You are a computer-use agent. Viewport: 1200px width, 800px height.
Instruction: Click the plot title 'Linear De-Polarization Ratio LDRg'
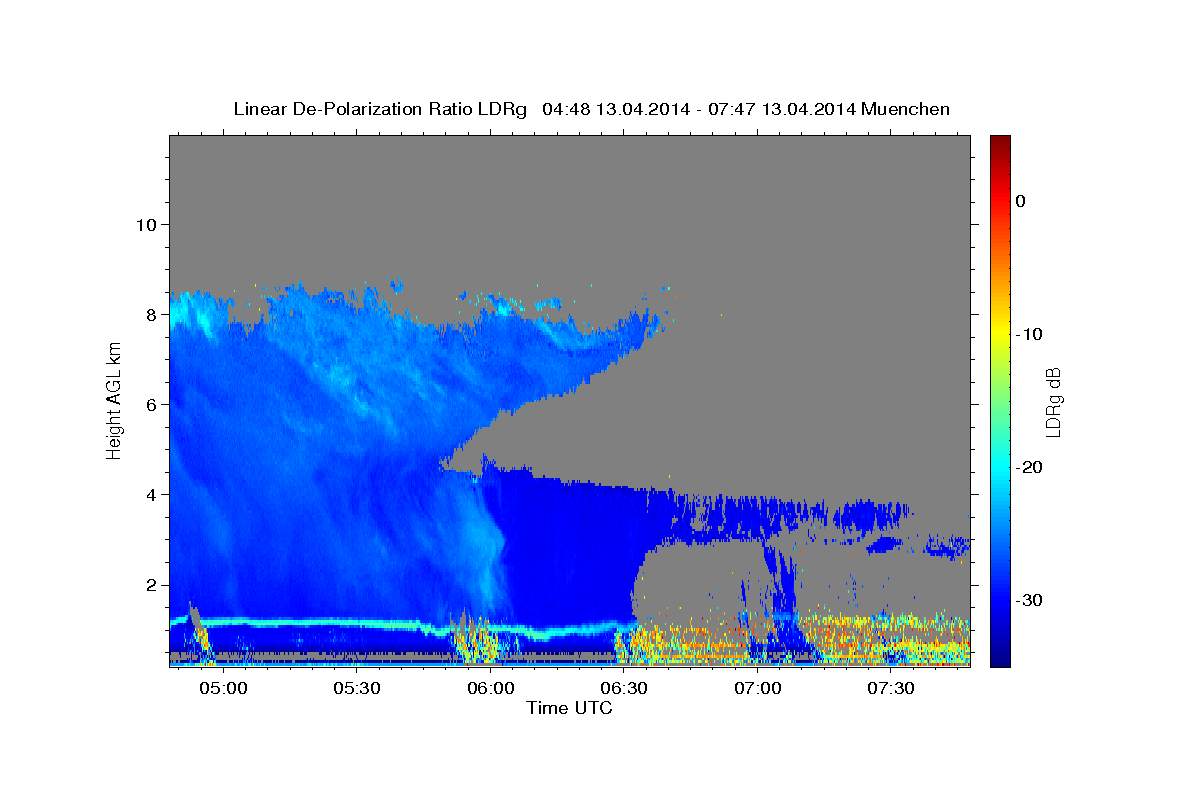point(379,109)
